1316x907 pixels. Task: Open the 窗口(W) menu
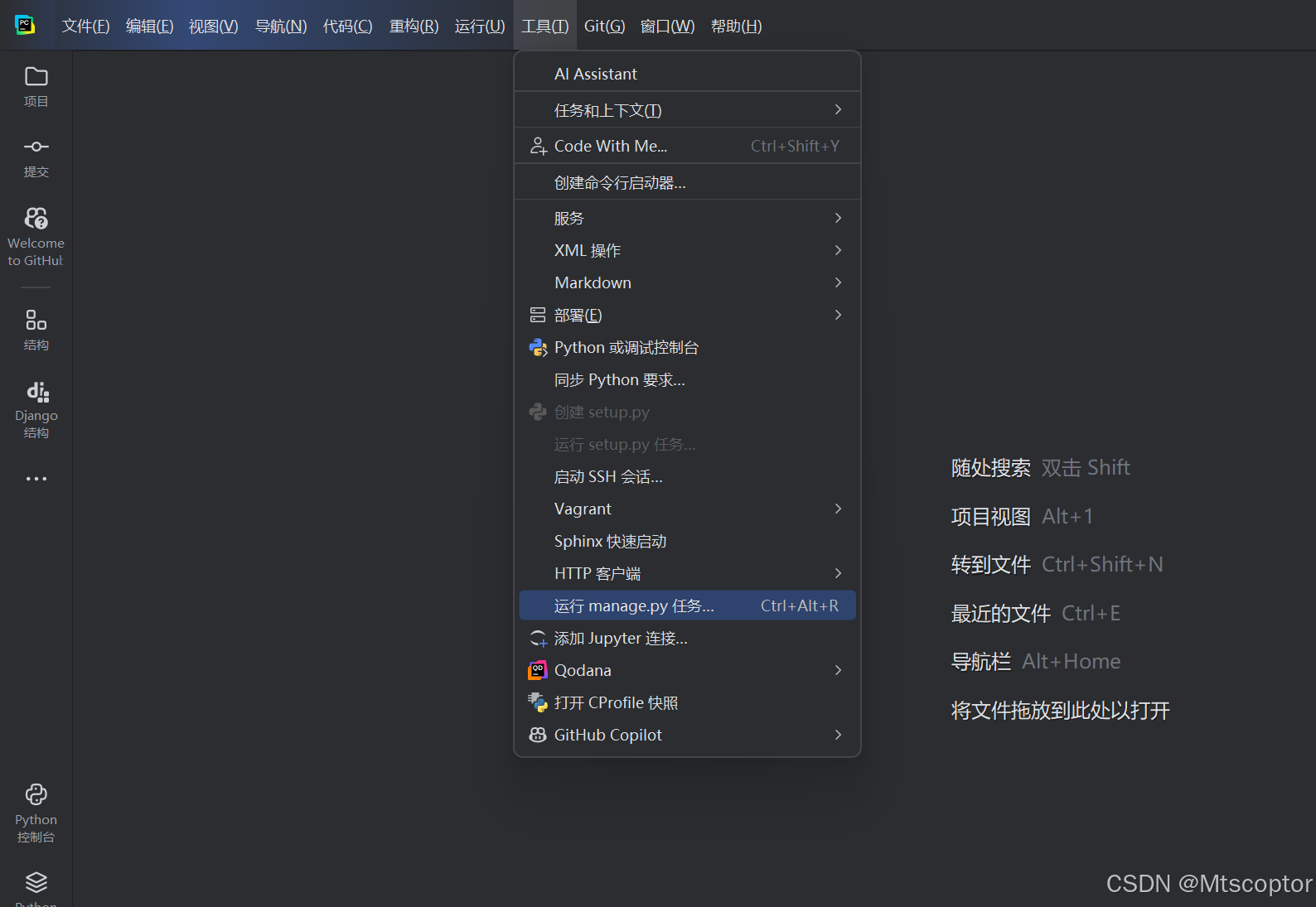pos(667,26)
